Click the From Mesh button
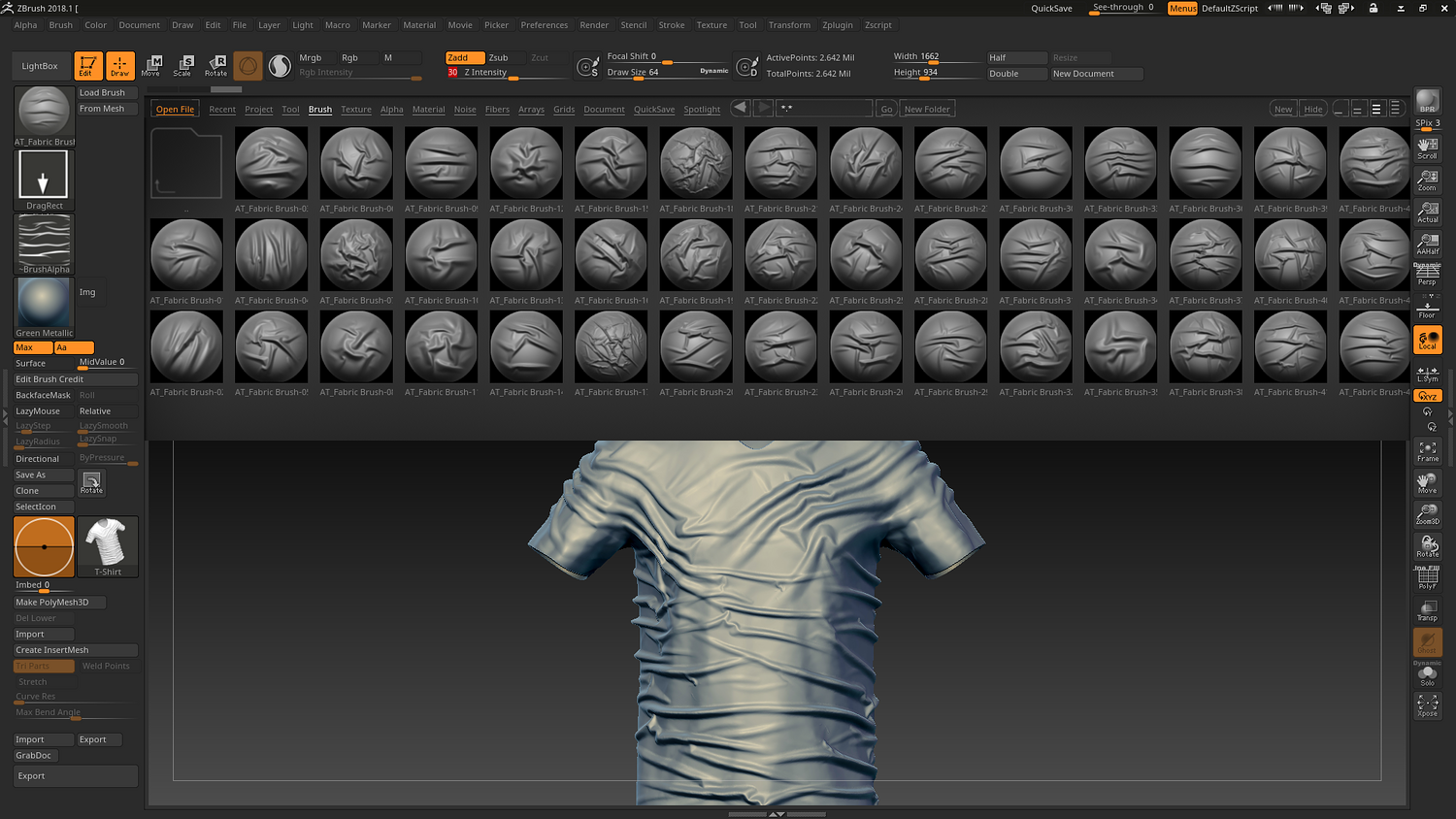 (x=107, y=109)
